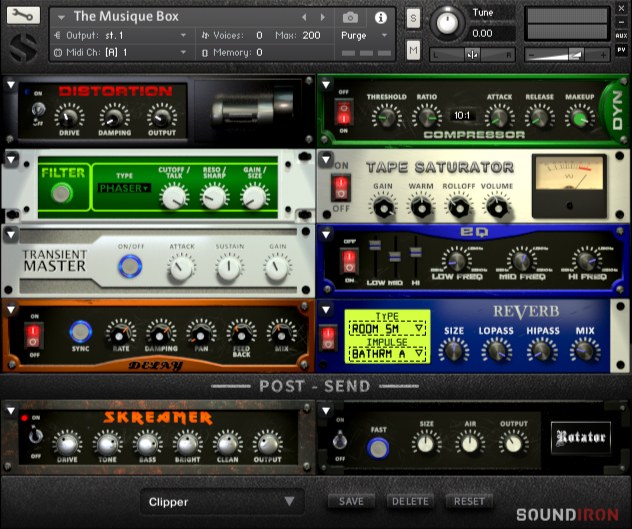The height and width of the screenshot is (529, 632).
Task: Flip the Tape Saturator power switch
Action: [x=341, y=187]
